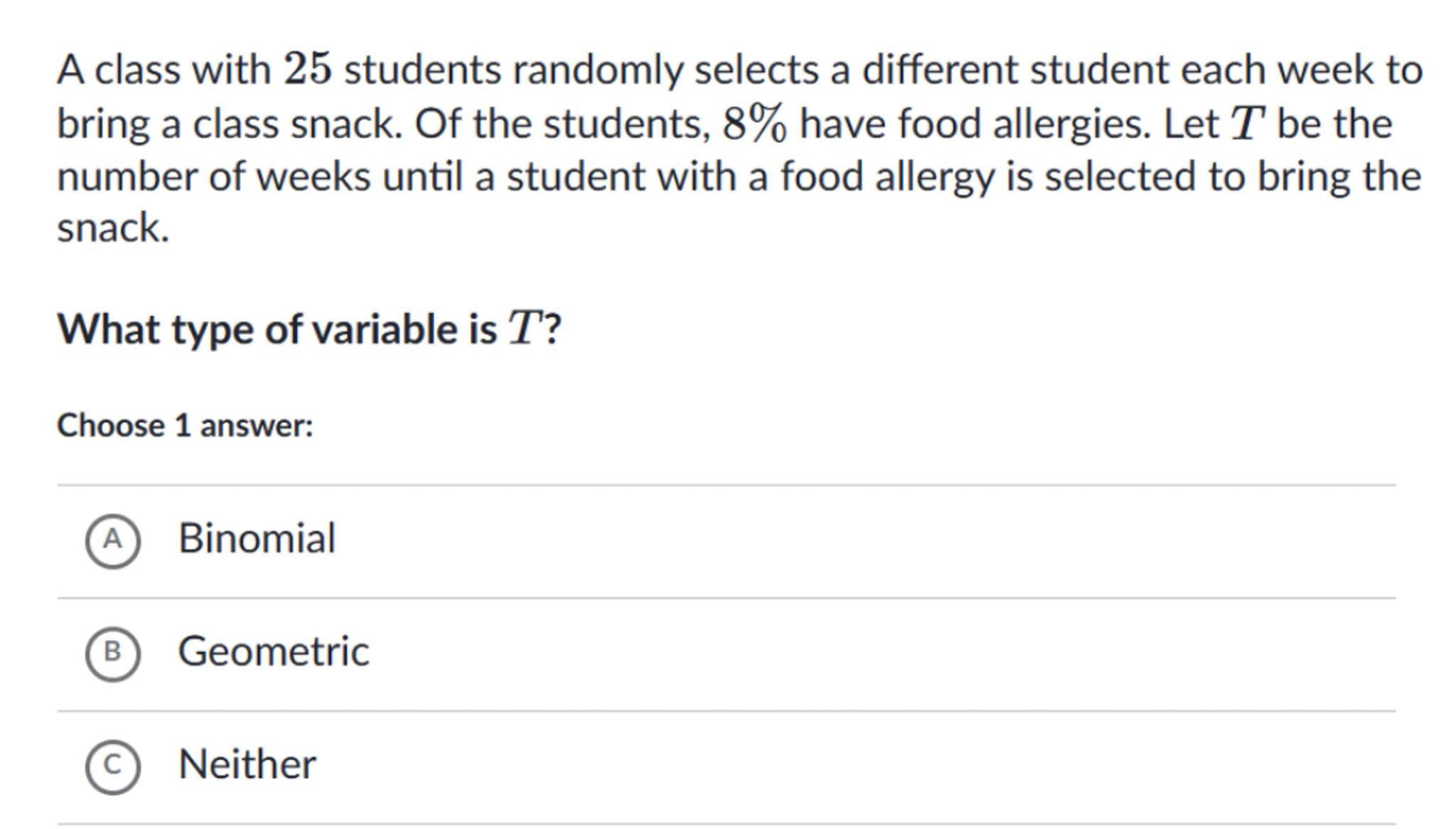Screen dimensions: 1456x829
Task: Click the number 25 in the problem
Action: click(x=307, y=70)
